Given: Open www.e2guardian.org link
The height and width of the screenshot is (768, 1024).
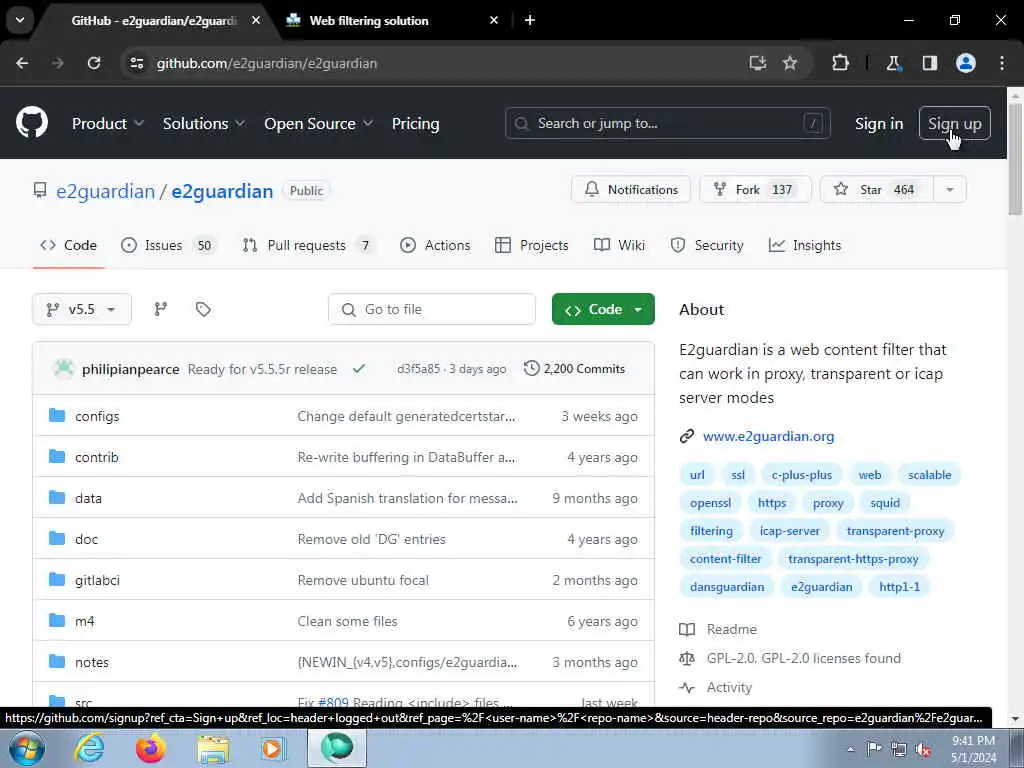Looking at the screenshot, I should (768, 436).
